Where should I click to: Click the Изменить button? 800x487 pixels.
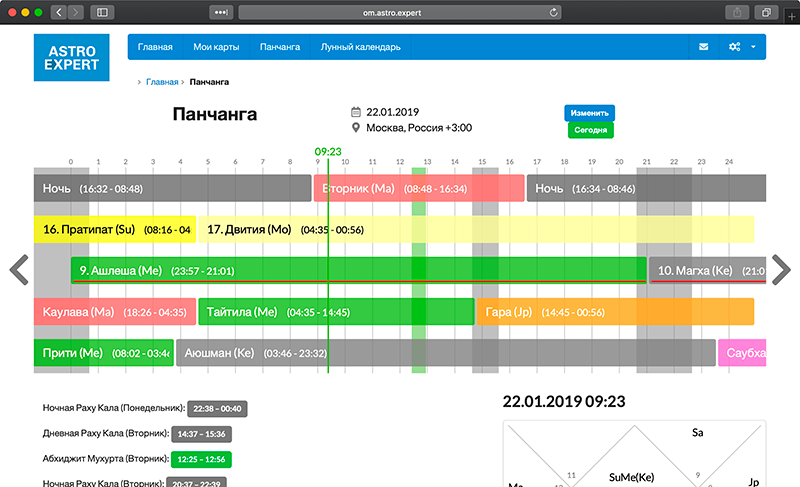coord(589,113)
